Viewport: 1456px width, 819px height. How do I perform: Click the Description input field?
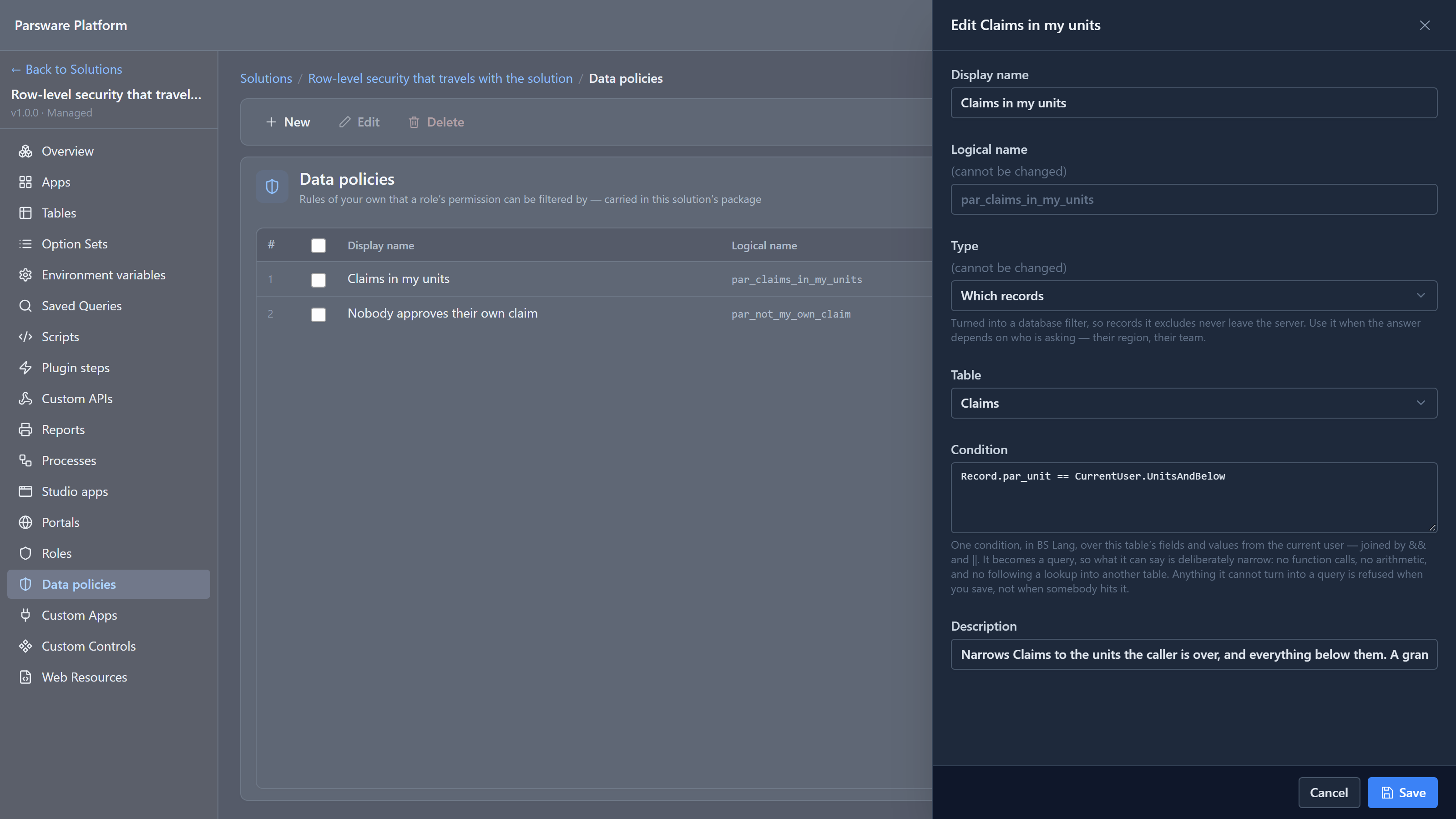[1194, 655]
